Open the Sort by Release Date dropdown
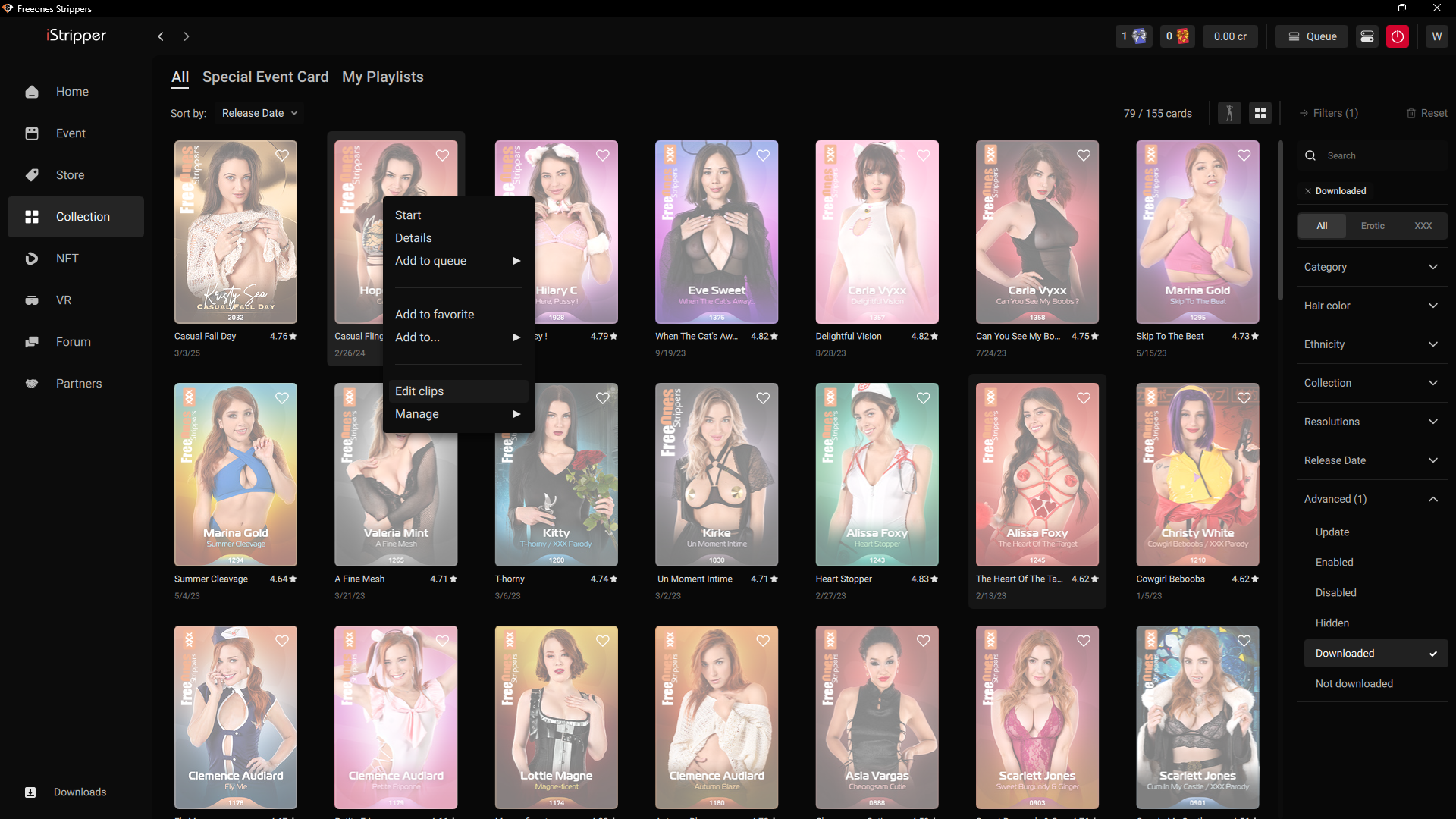Viewport: 1456px width, 819px height. [259, 113]
